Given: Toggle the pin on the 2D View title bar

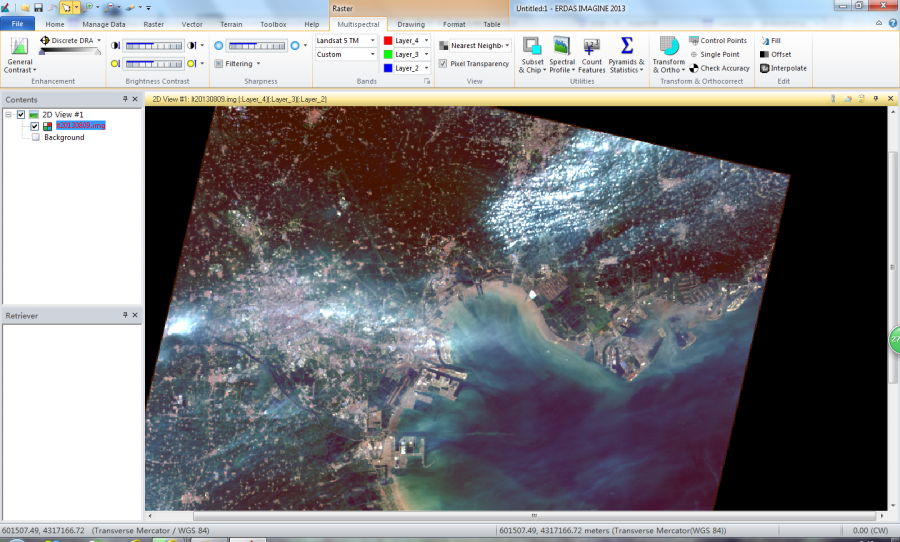Looking at the screenshot, I should pos(876,99).
